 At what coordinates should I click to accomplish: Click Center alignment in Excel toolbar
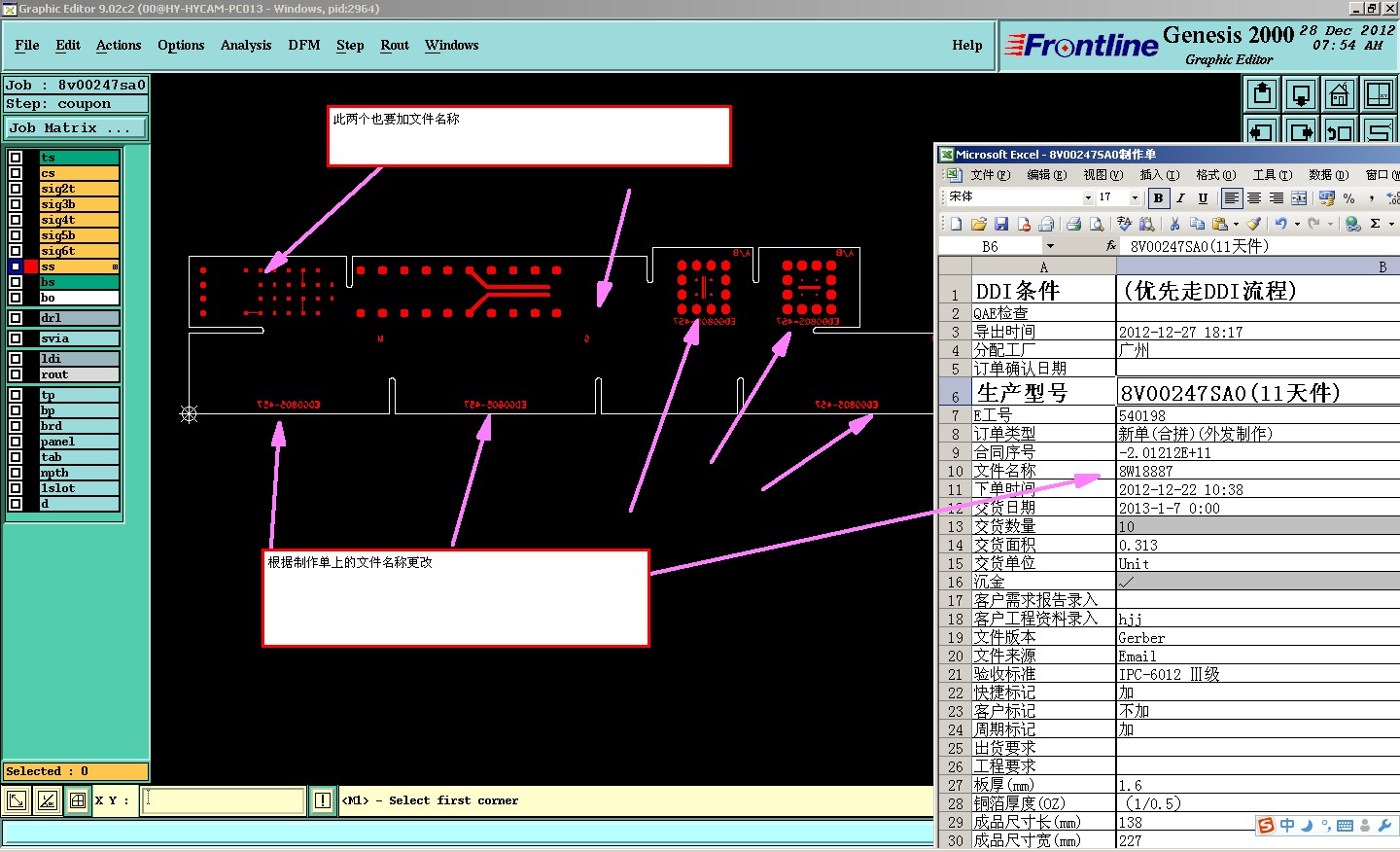point(1254,197)
